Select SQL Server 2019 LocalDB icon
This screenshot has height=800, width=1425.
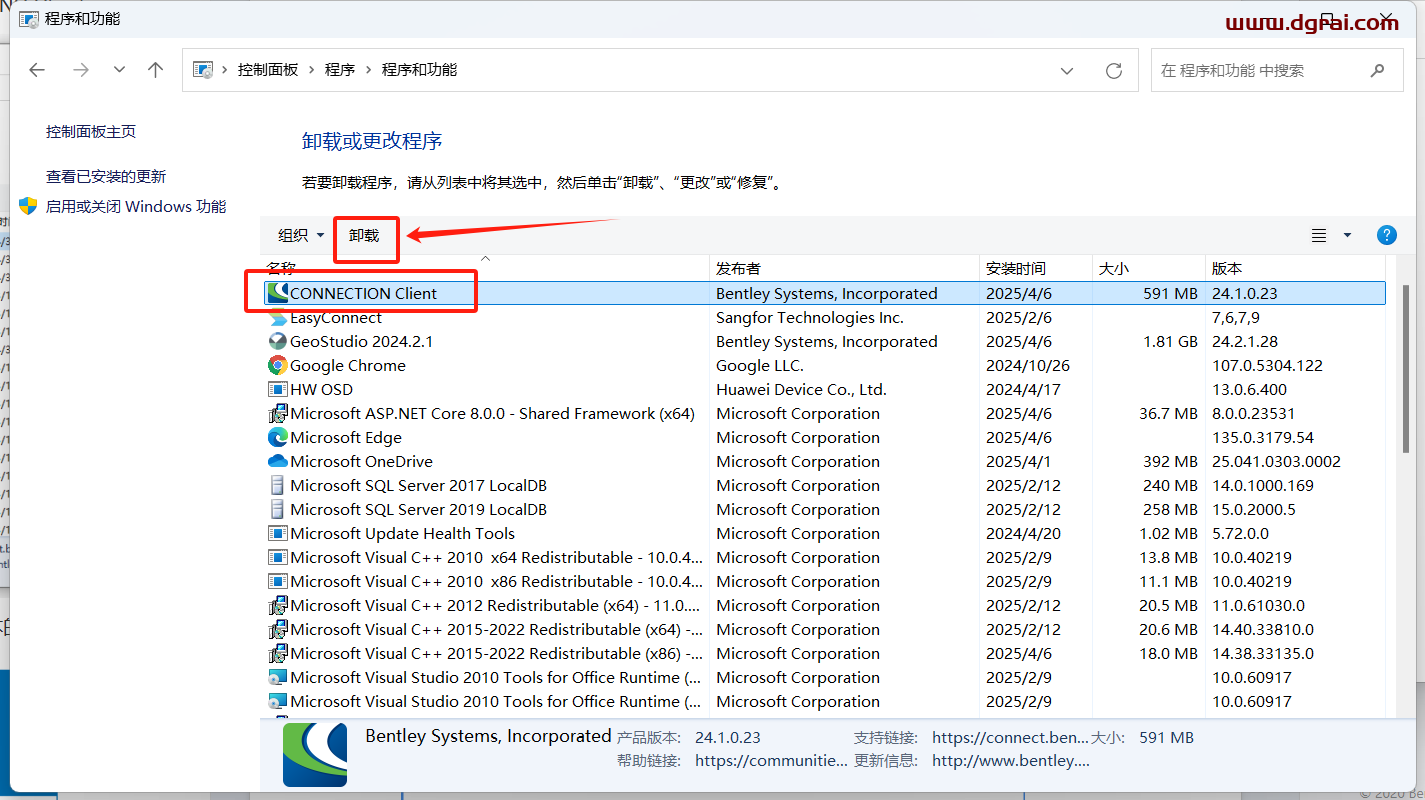[x=278, y=509]
